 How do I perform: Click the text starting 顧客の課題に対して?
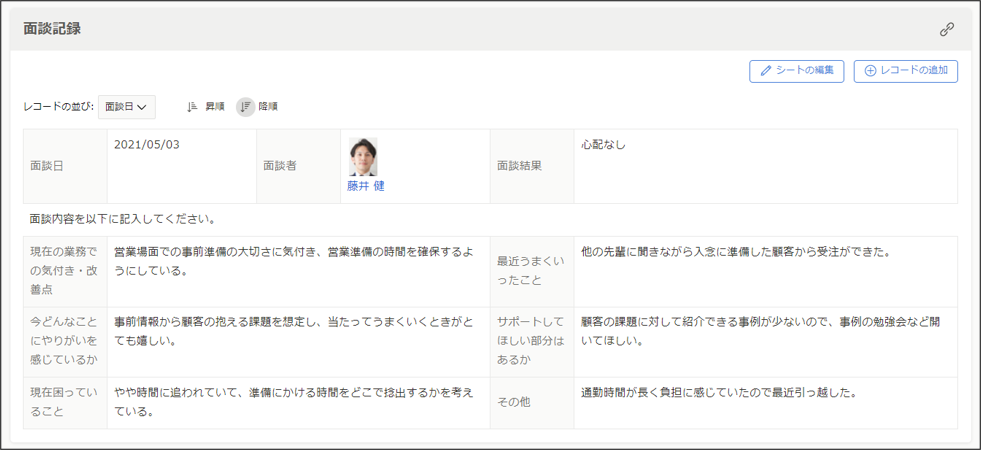click(x=760, y=332)
